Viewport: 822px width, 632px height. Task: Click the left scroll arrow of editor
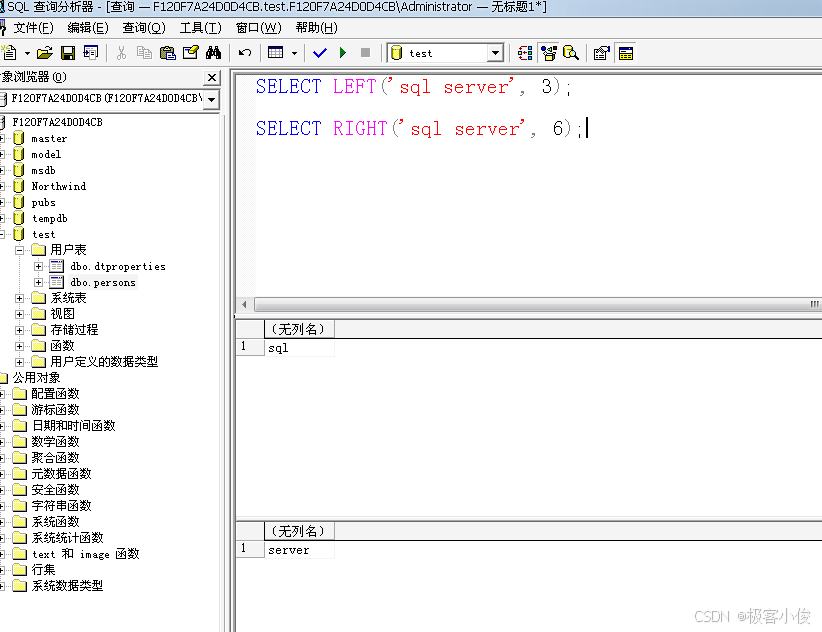point(244,304)
